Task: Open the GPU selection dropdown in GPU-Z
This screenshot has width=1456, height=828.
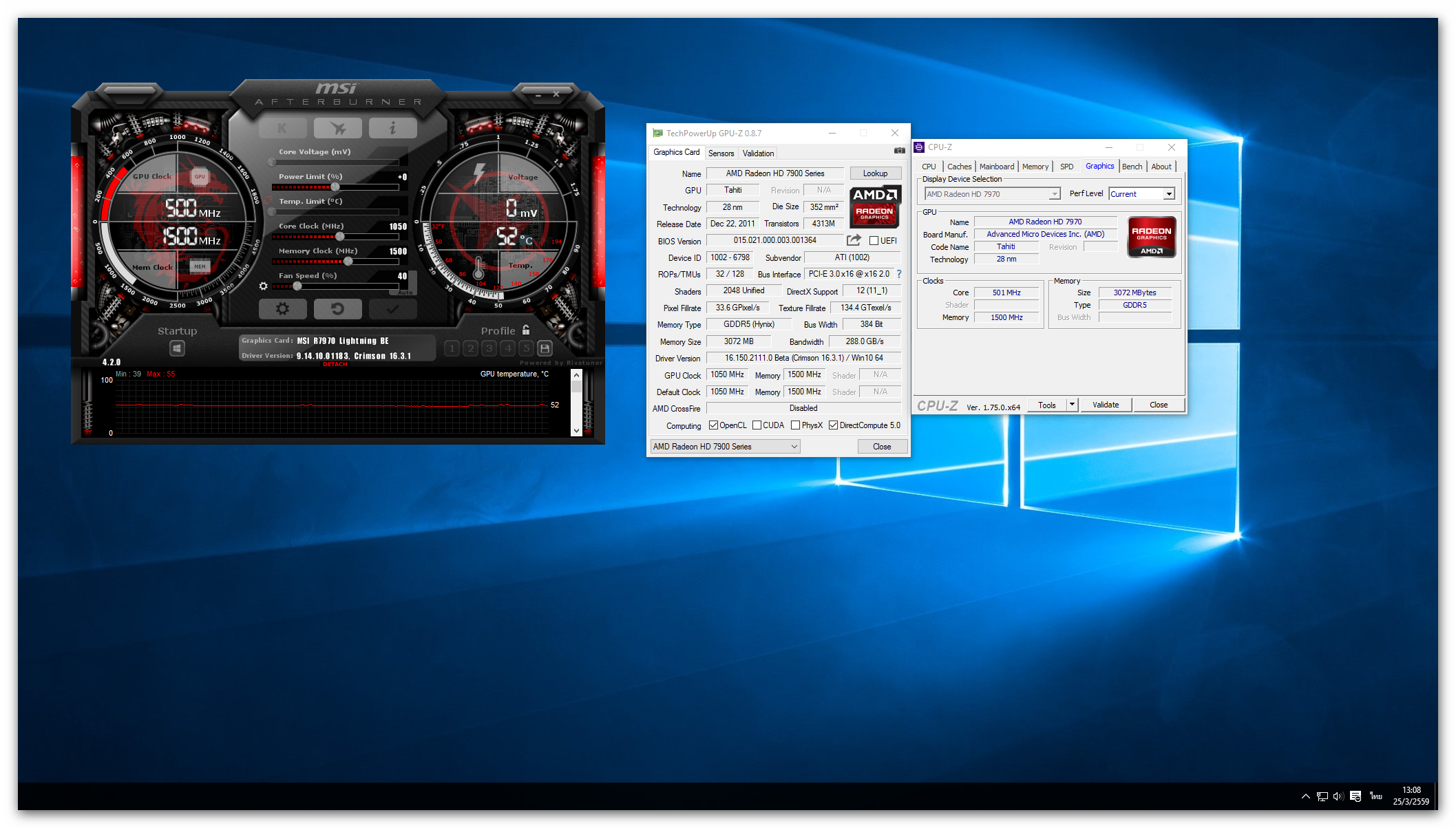Action: tap(794, 447)
